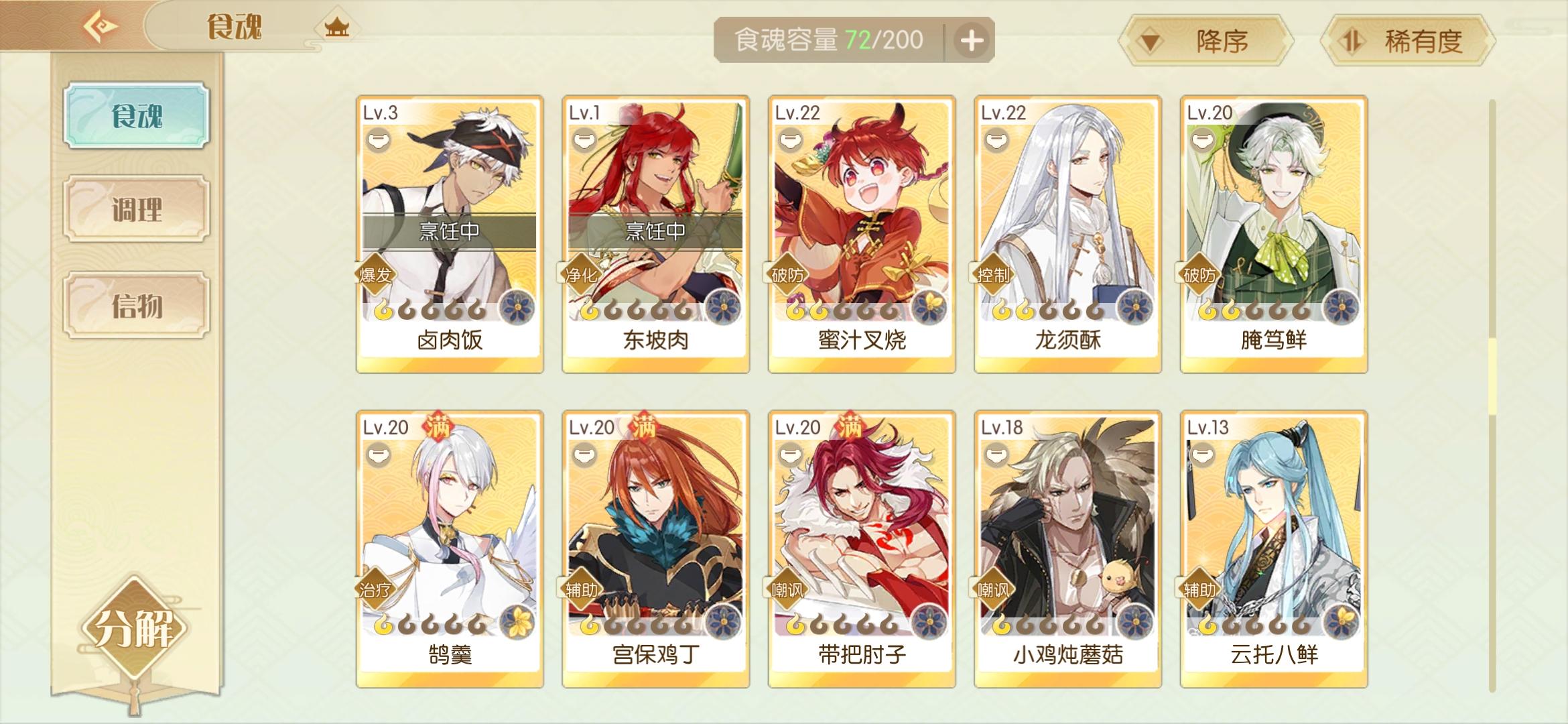Viewport: 1568px width, 724px height.
Task: Select the 食魂 sidebar button
Action: (x=137, y=115)
